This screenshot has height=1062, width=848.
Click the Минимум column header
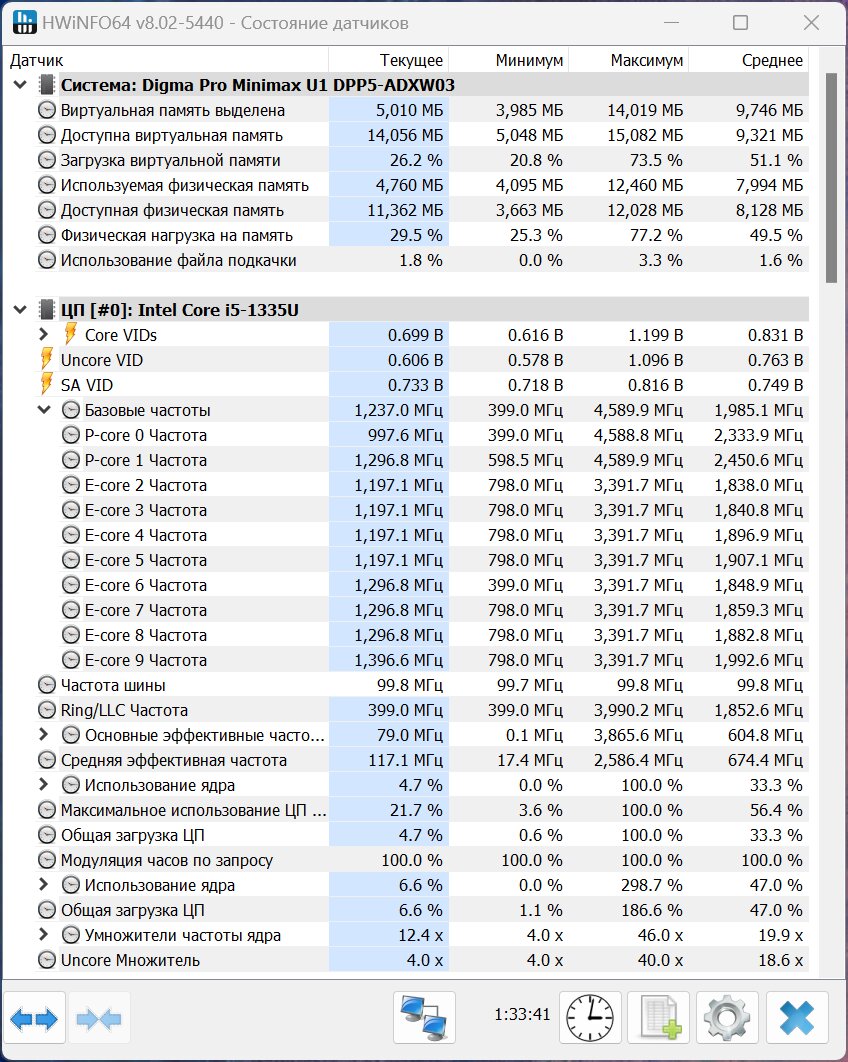tap(509, 60)
